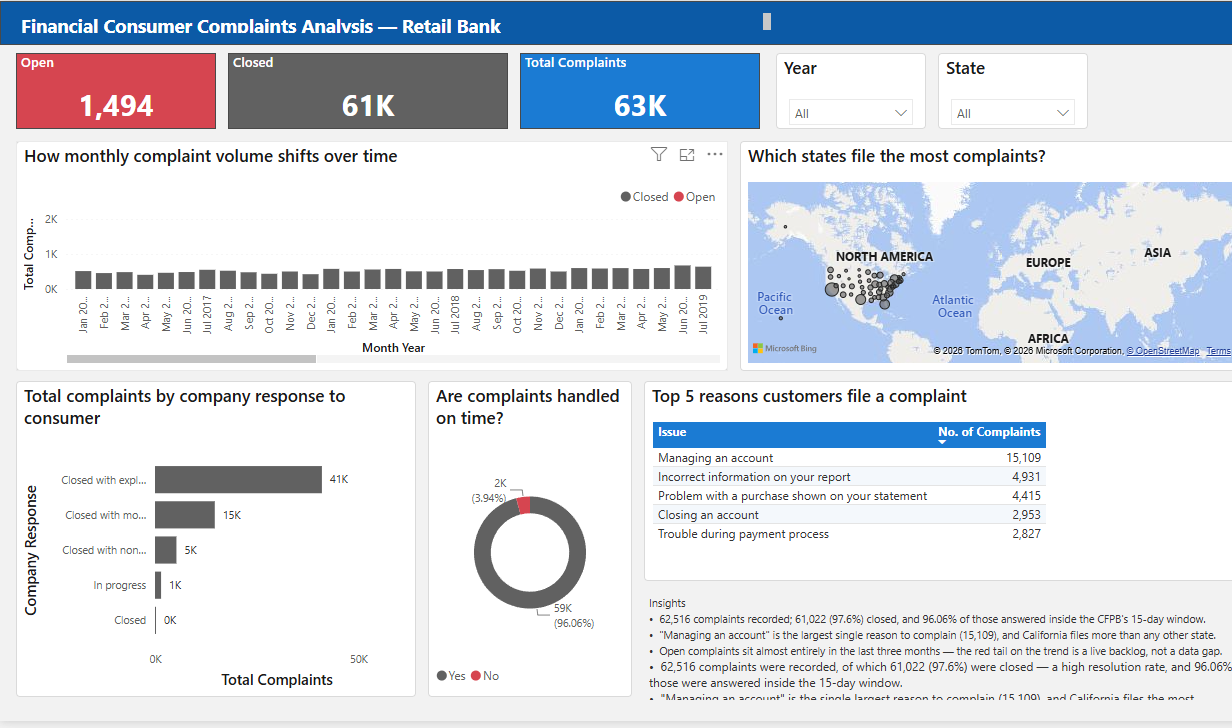
Task: Sort by No. of Complaints column header
Action: (x=989, y=432)
